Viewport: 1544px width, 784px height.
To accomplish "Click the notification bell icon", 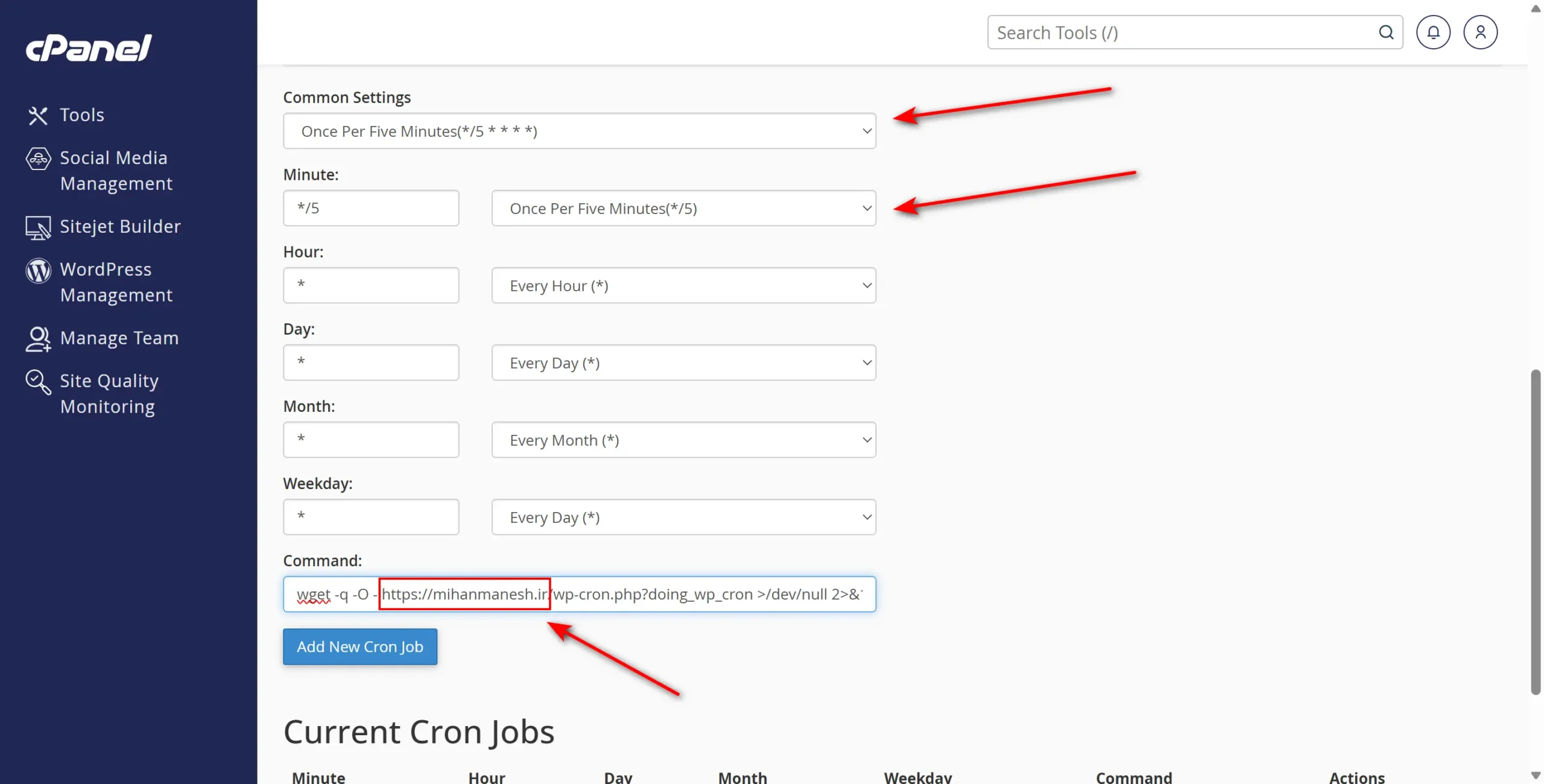I will tap(1434, 32).
